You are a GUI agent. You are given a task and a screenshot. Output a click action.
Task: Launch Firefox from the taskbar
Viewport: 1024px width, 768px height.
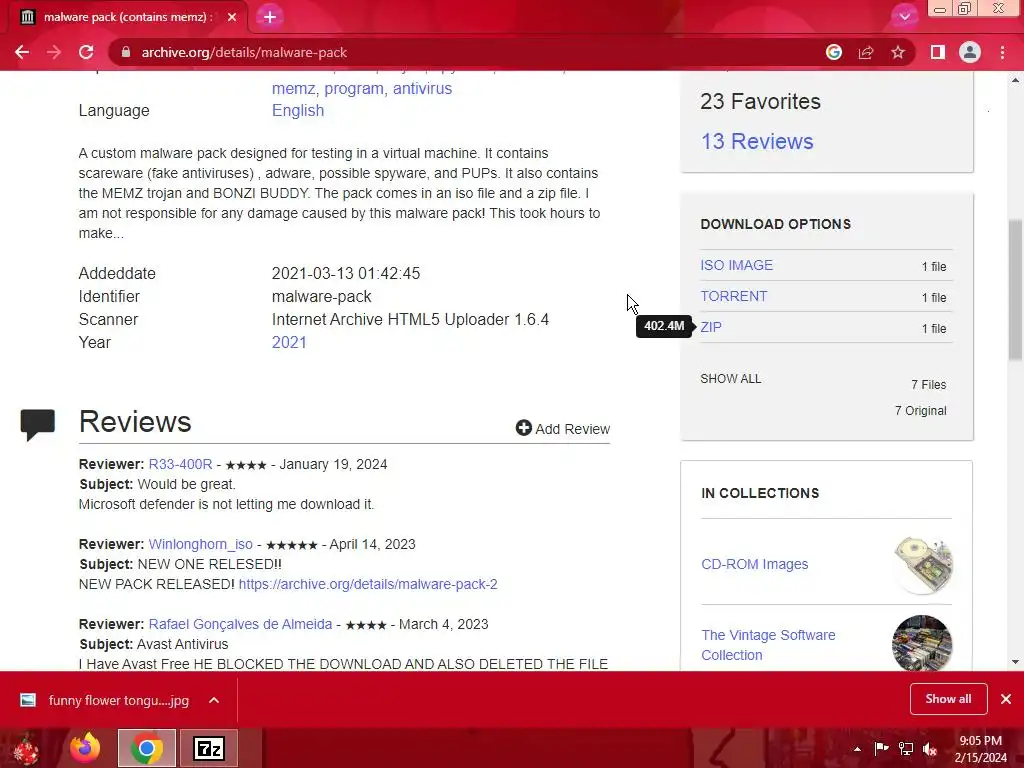(x=85, y=748)
